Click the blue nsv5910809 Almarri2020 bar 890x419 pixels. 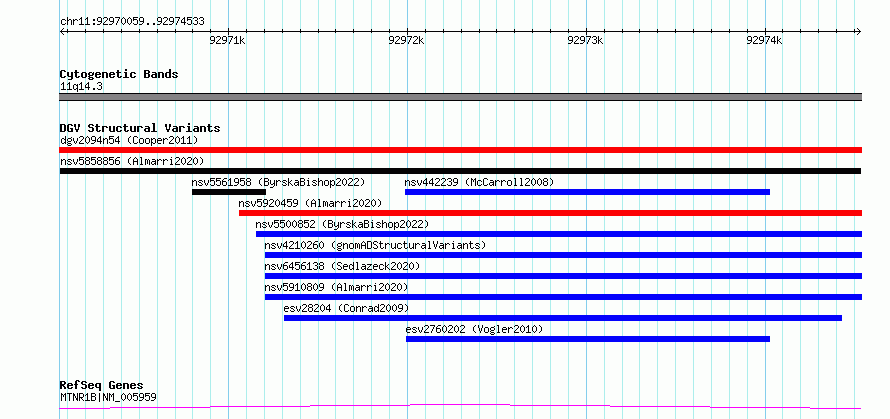564,297
